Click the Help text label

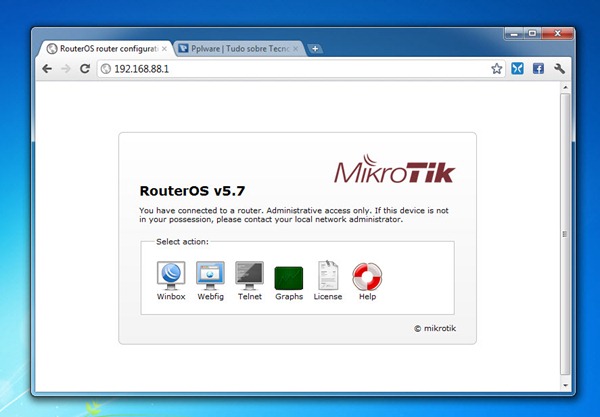[x=367, y=296]
